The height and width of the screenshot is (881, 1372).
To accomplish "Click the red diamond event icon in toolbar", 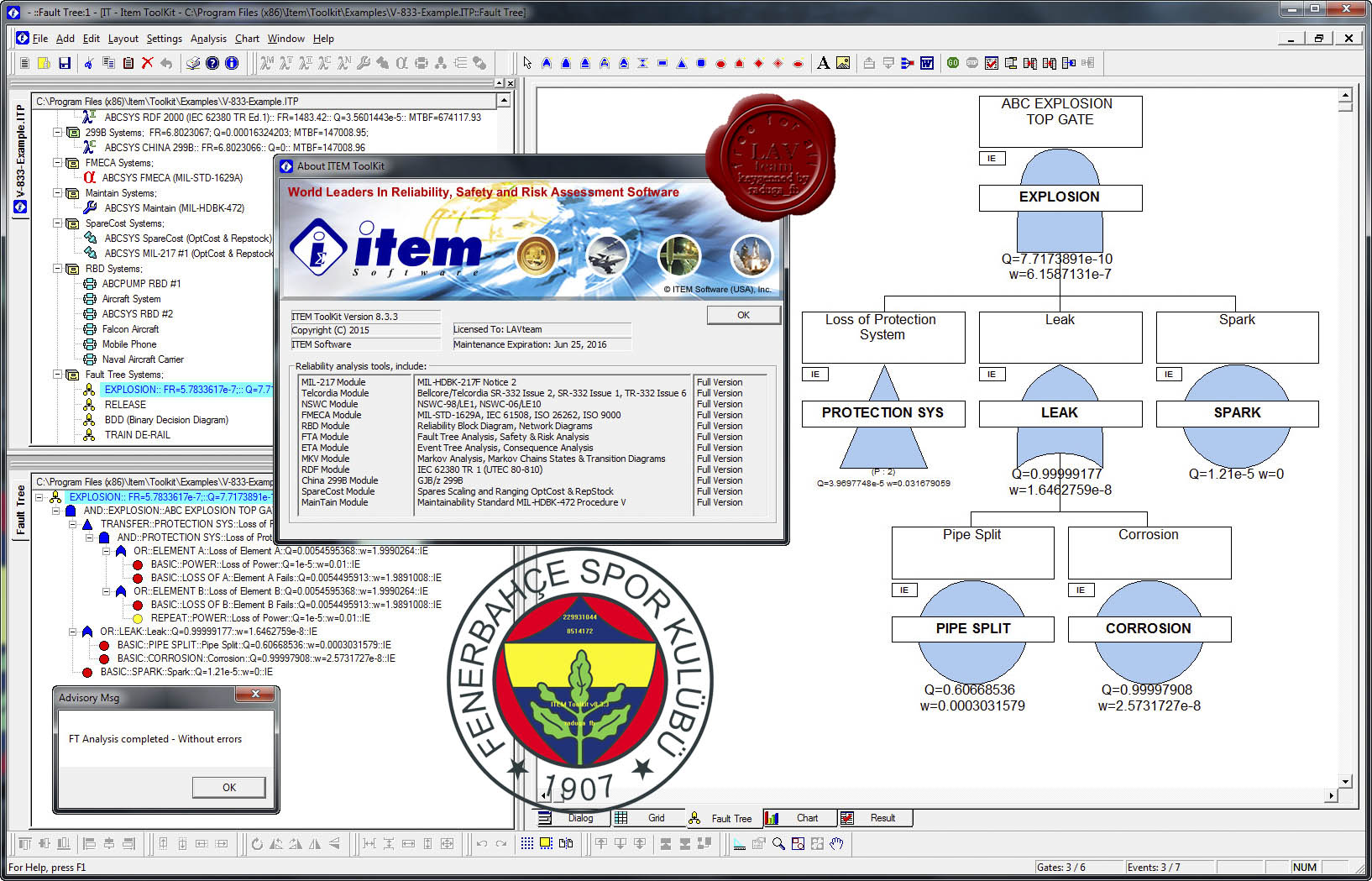I will (759, 63).
